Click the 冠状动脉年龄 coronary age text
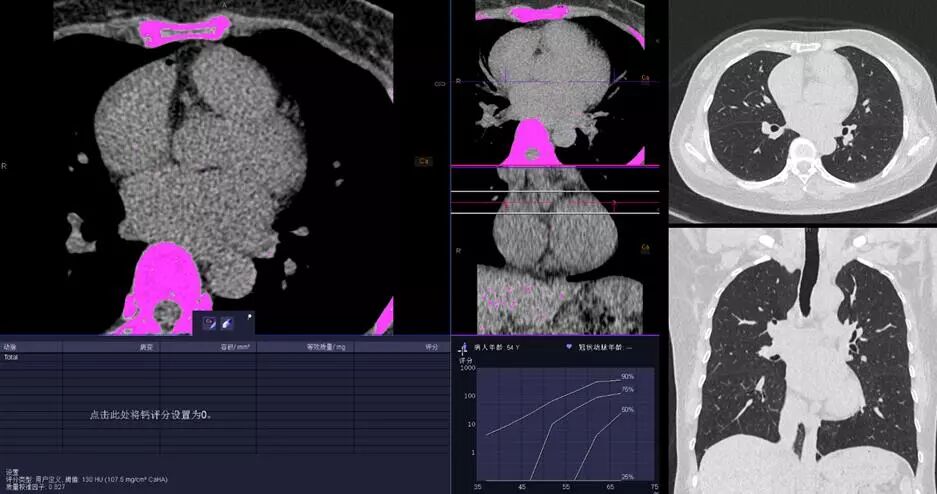This screenshot has height=494, width=937. tap(607, 347)
